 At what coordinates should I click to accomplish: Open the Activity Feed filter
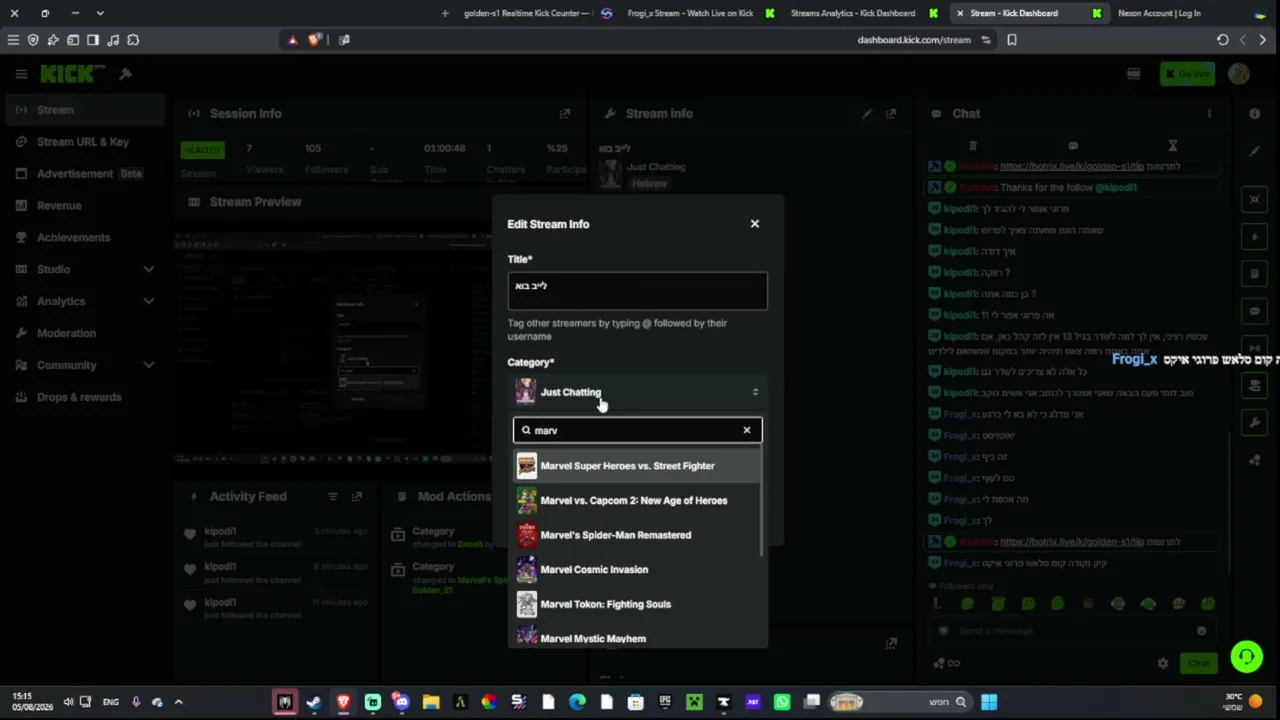click(x=333, y=496)
